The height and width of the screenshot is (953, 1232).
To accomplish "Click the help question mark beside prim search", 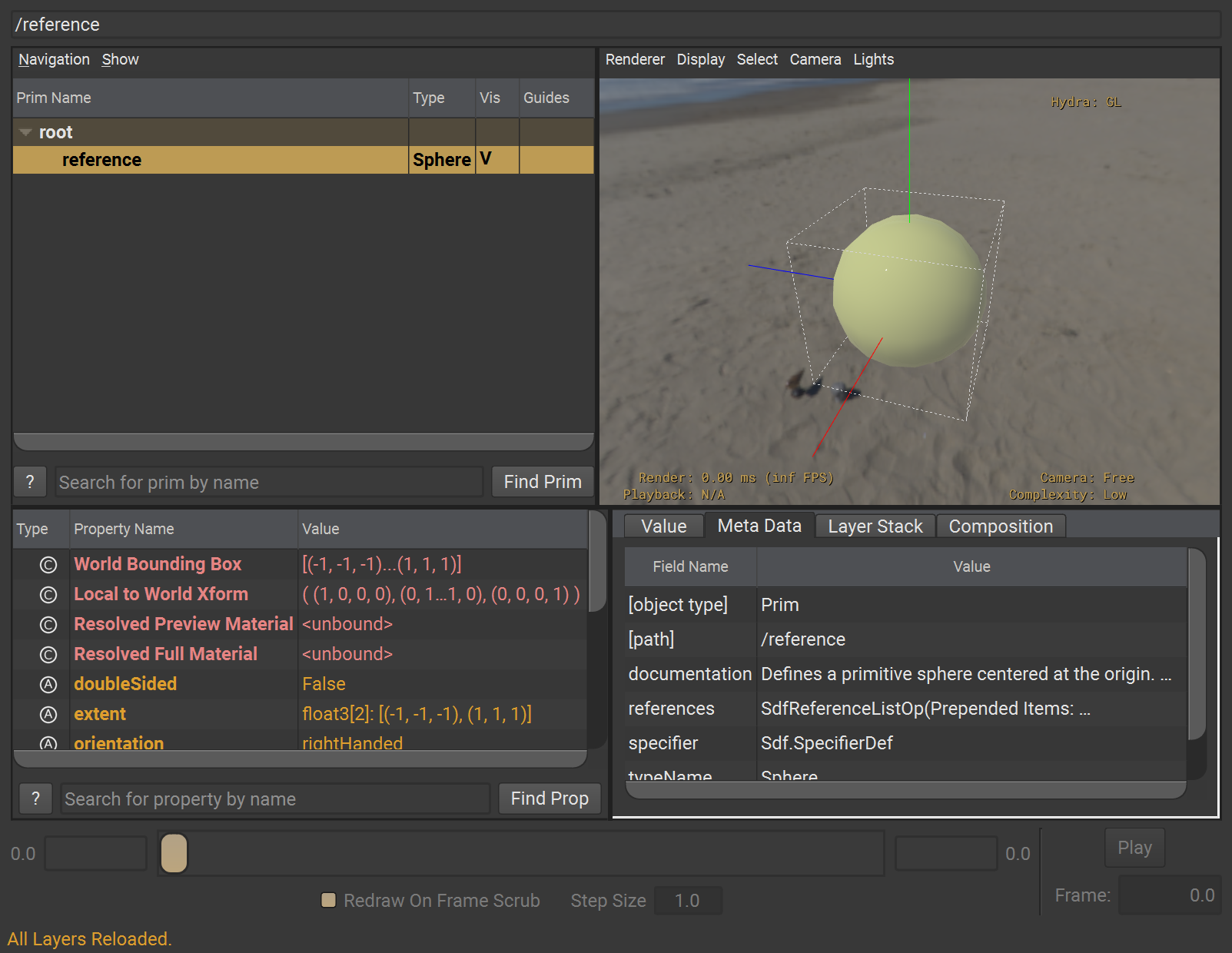I will pyautogui.click(x=30, y=482).
